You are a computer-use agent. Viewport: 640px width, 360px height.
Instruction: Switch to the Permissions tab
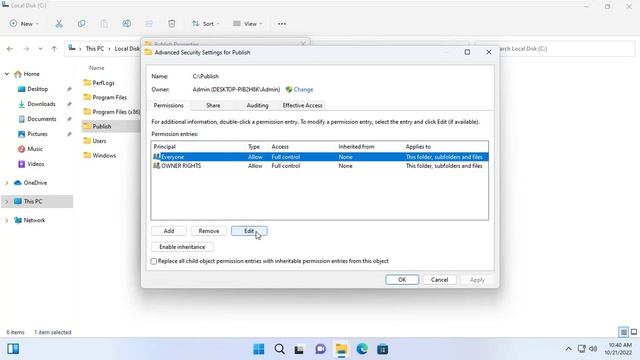pyautogui.click(x=169, y=105)
